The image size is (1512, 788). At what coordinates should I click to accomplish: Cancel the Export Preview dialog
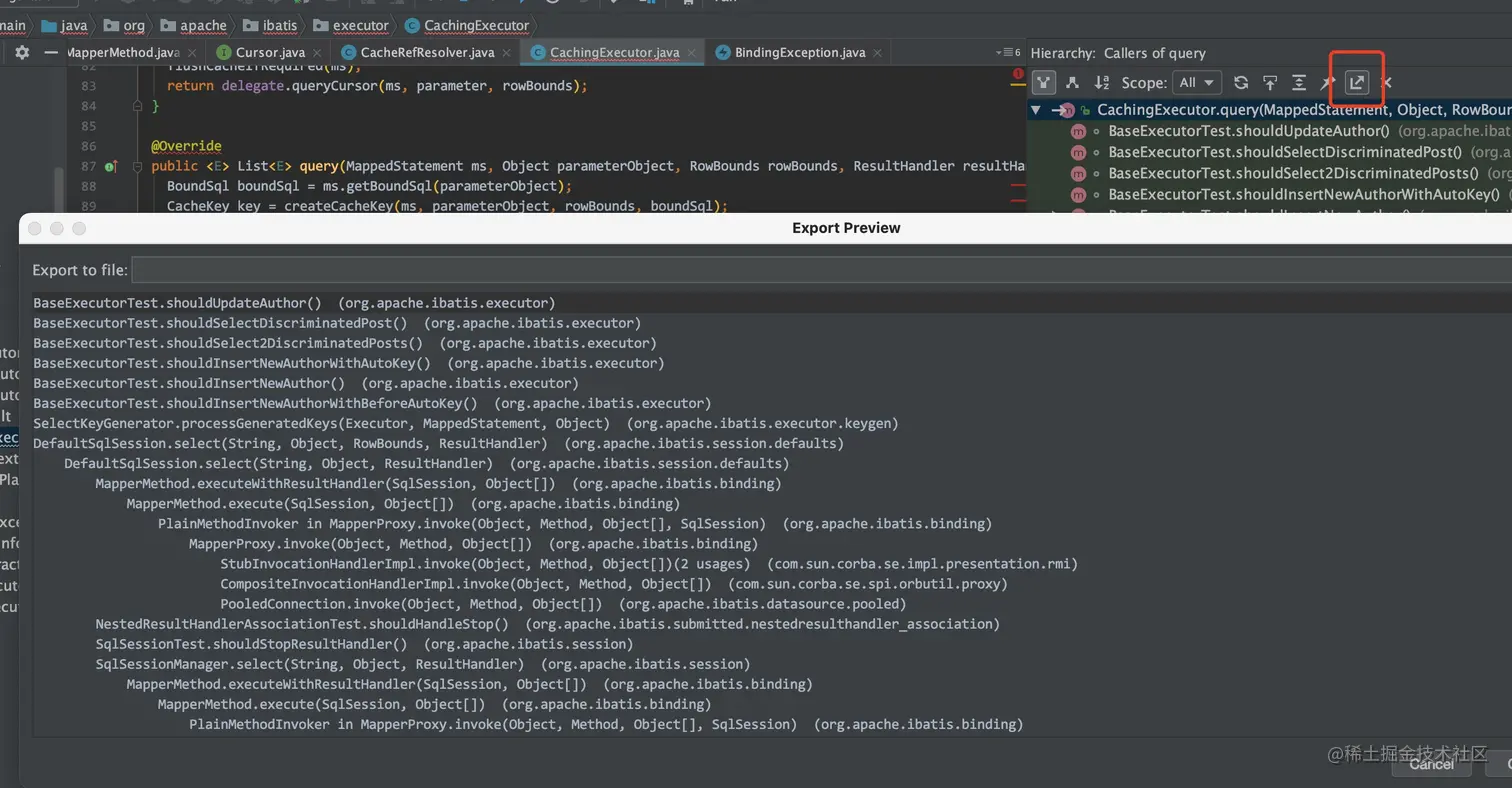tap(1431, 764)
